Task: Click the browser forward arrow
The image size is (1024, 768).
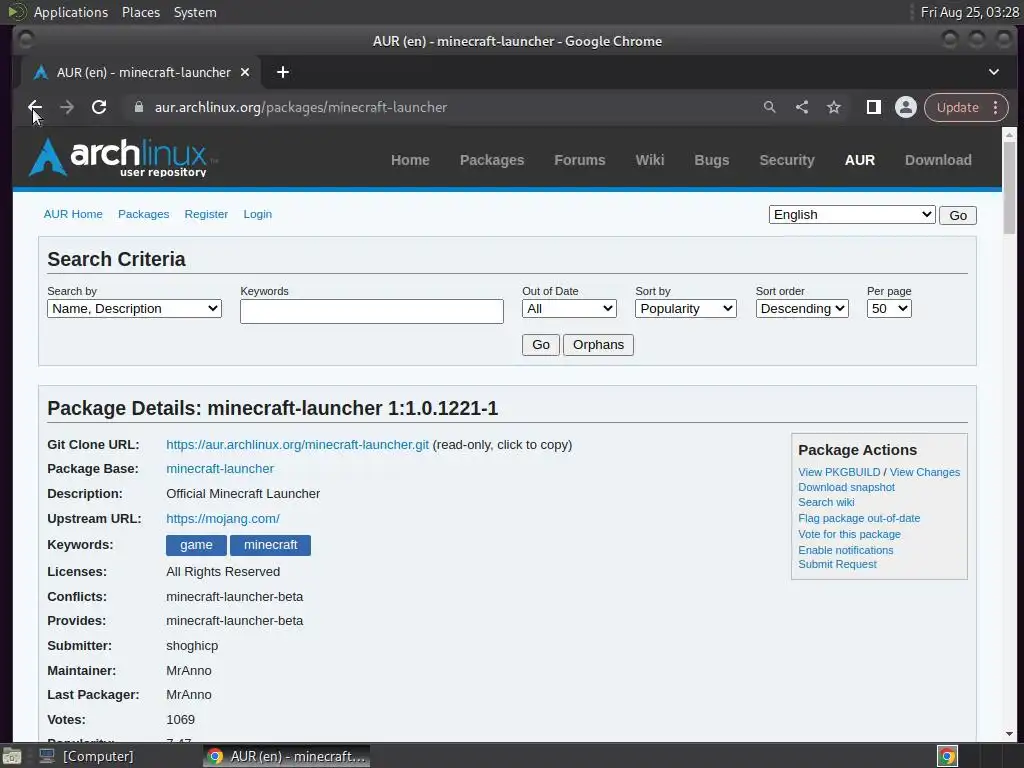Action: pos(67,107)
